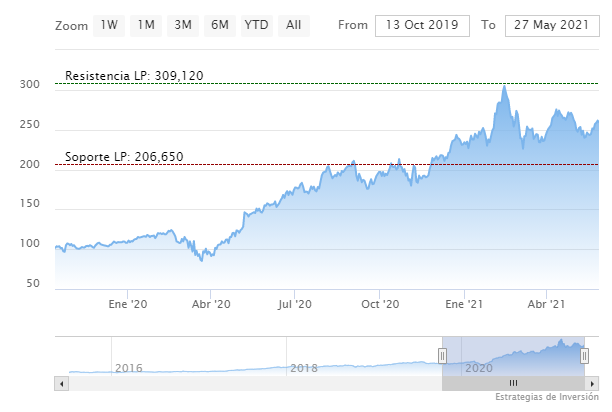Set zoom to 3M
The height and width of the screenshot is (412, 612).
point(182,25)
